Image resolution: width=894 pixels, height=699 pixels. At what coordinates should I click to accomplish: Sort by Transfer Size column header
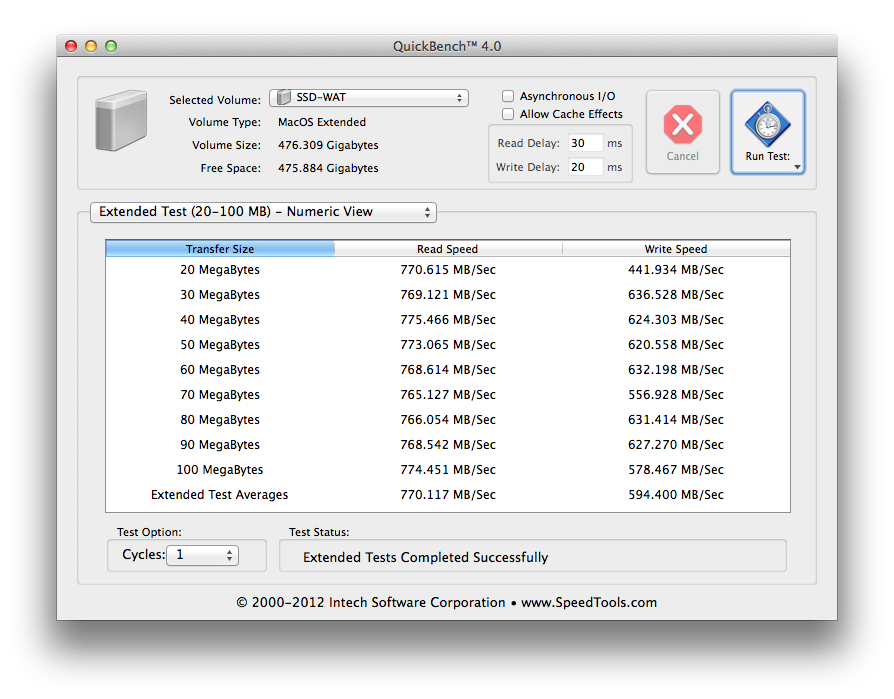(220, 249)
